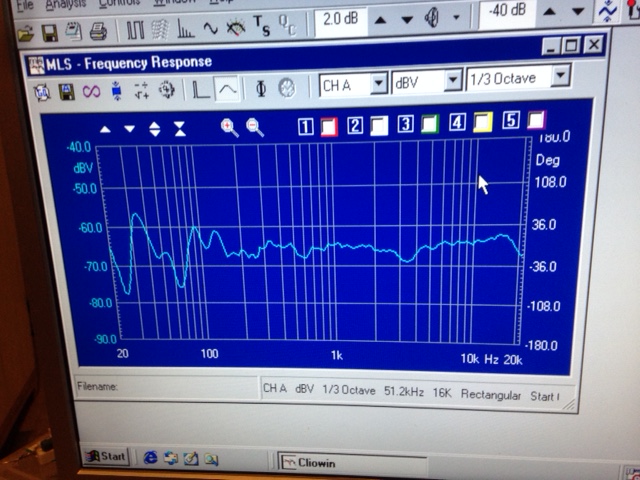Click the Filename field in status bar

click(167, 387)
